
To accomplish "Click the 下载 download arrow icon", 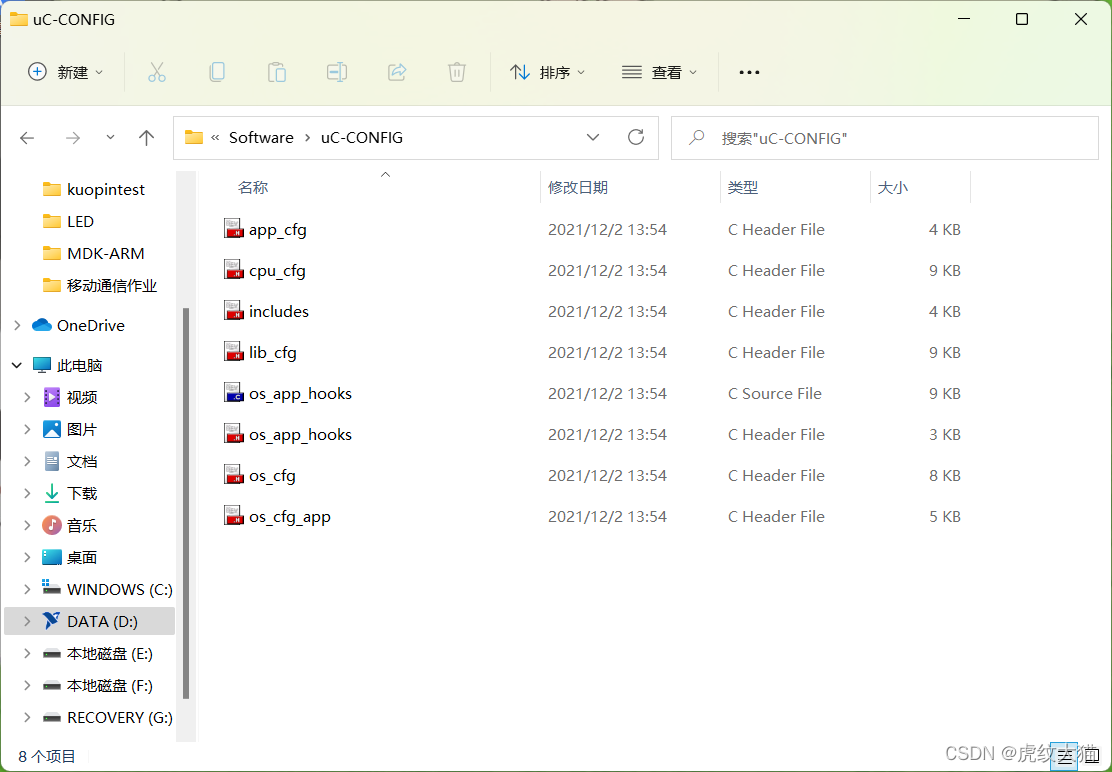I will coord(52,493).
